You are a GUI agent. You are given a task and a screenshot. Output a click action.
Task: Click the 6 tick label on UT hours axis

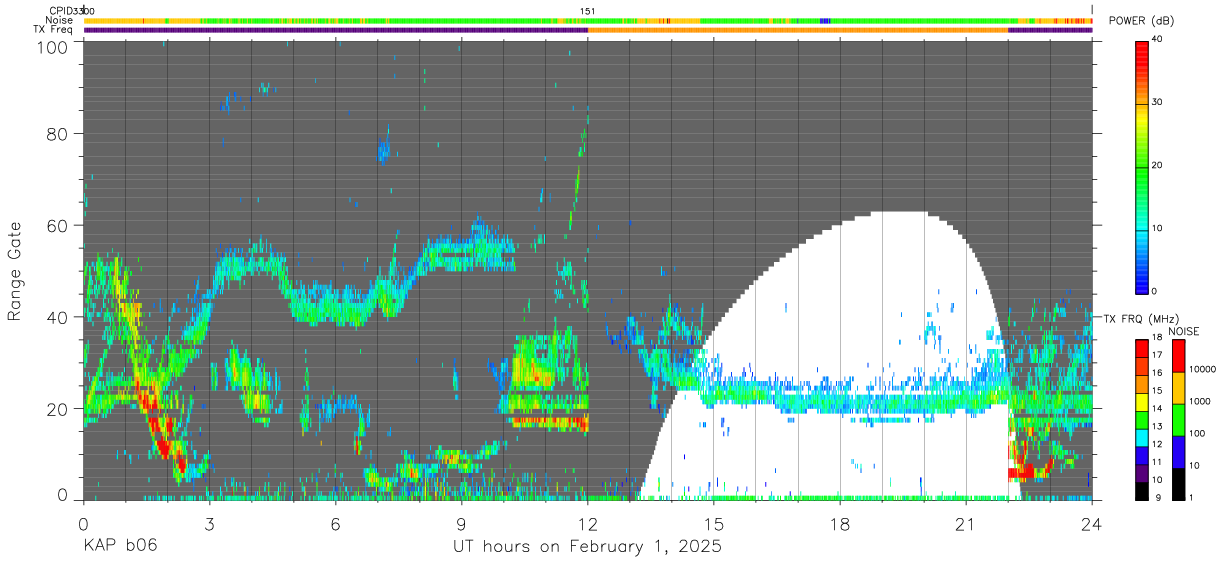pyautogui.click(x=335, y=523)
